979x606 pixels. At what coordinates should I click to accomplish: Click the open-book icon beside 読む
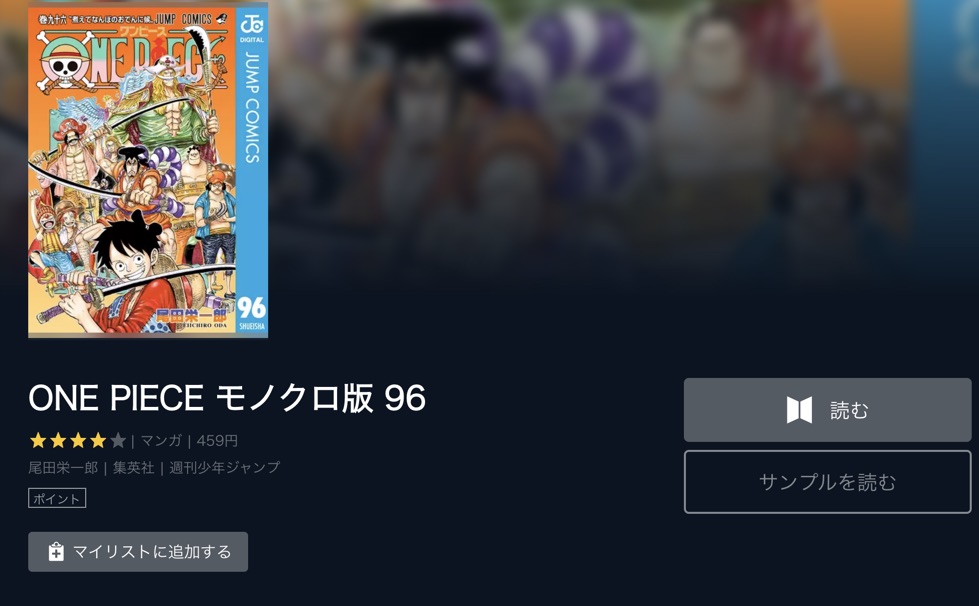pos(799,410)
